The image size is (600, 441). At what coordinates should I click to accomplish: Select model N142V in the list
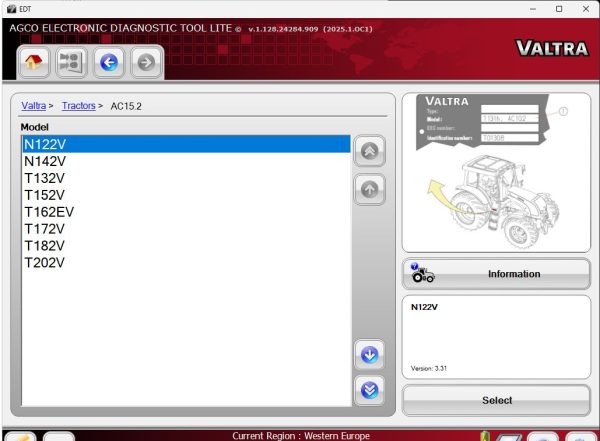point(186,161)
